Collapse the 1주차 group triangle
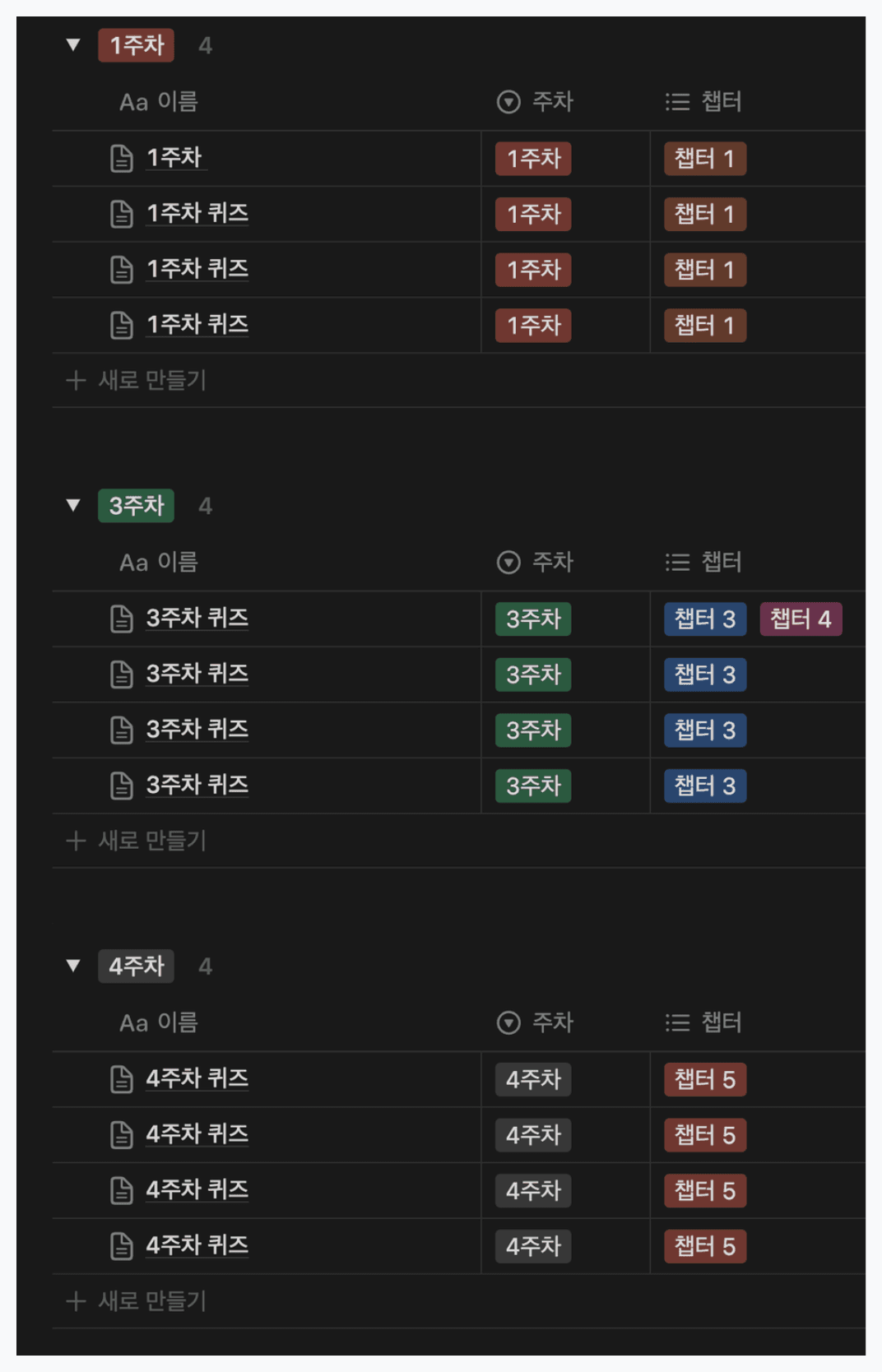Image resolution: width=882 pixels, height=1372 pixels. pos(73,44)
